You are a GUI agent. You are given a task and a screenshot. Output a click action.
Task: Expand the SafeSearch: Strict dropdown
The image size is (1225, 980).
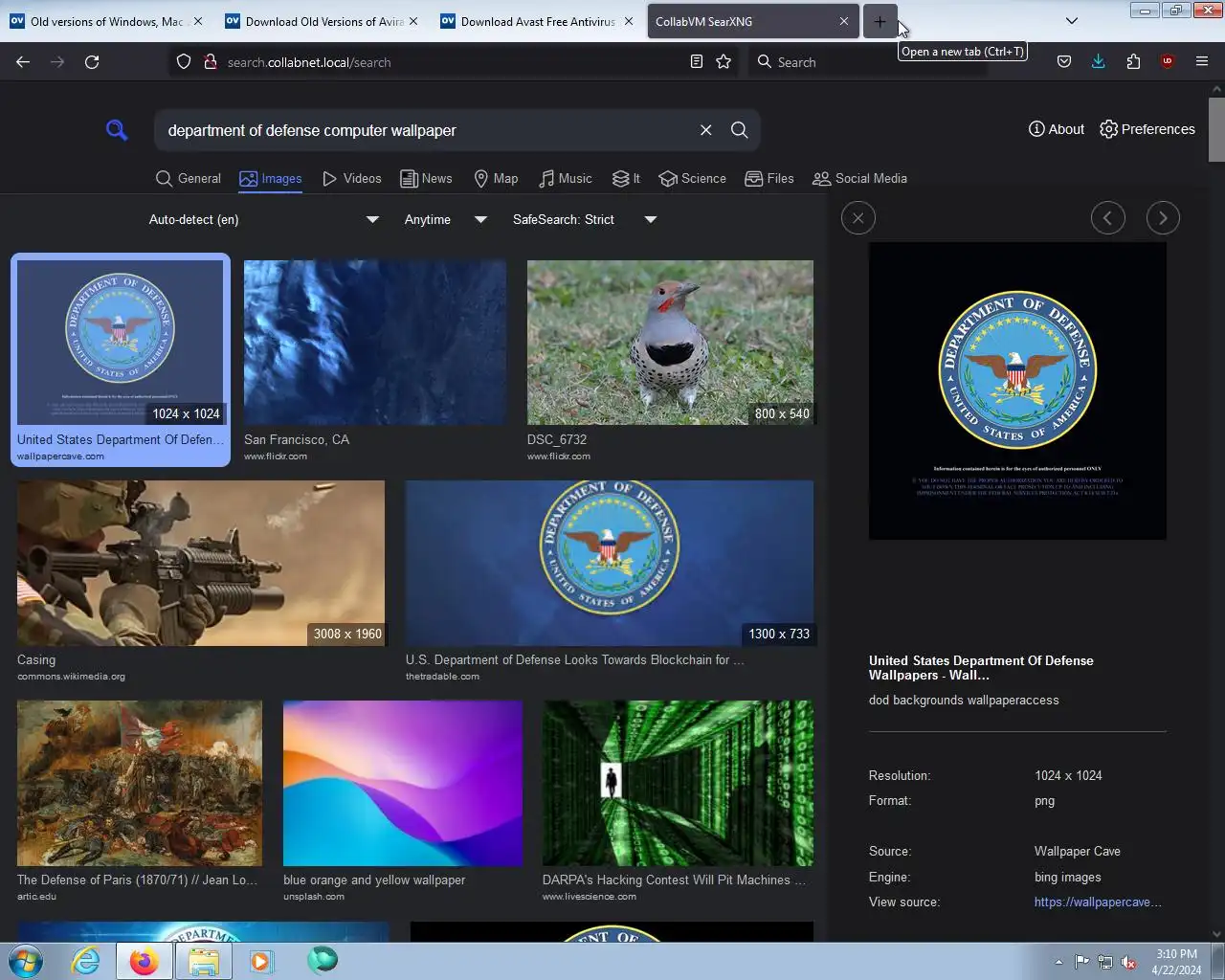pyautogui.click(x=585, y=219)
